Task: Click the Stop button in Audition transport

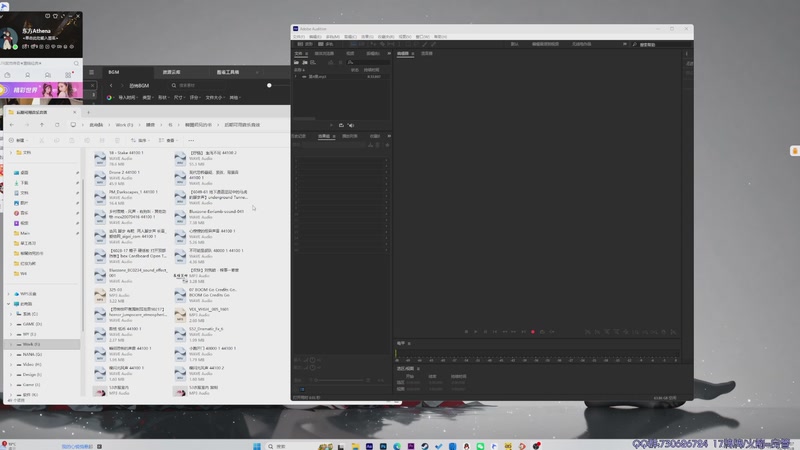Action: click(466, 332)
